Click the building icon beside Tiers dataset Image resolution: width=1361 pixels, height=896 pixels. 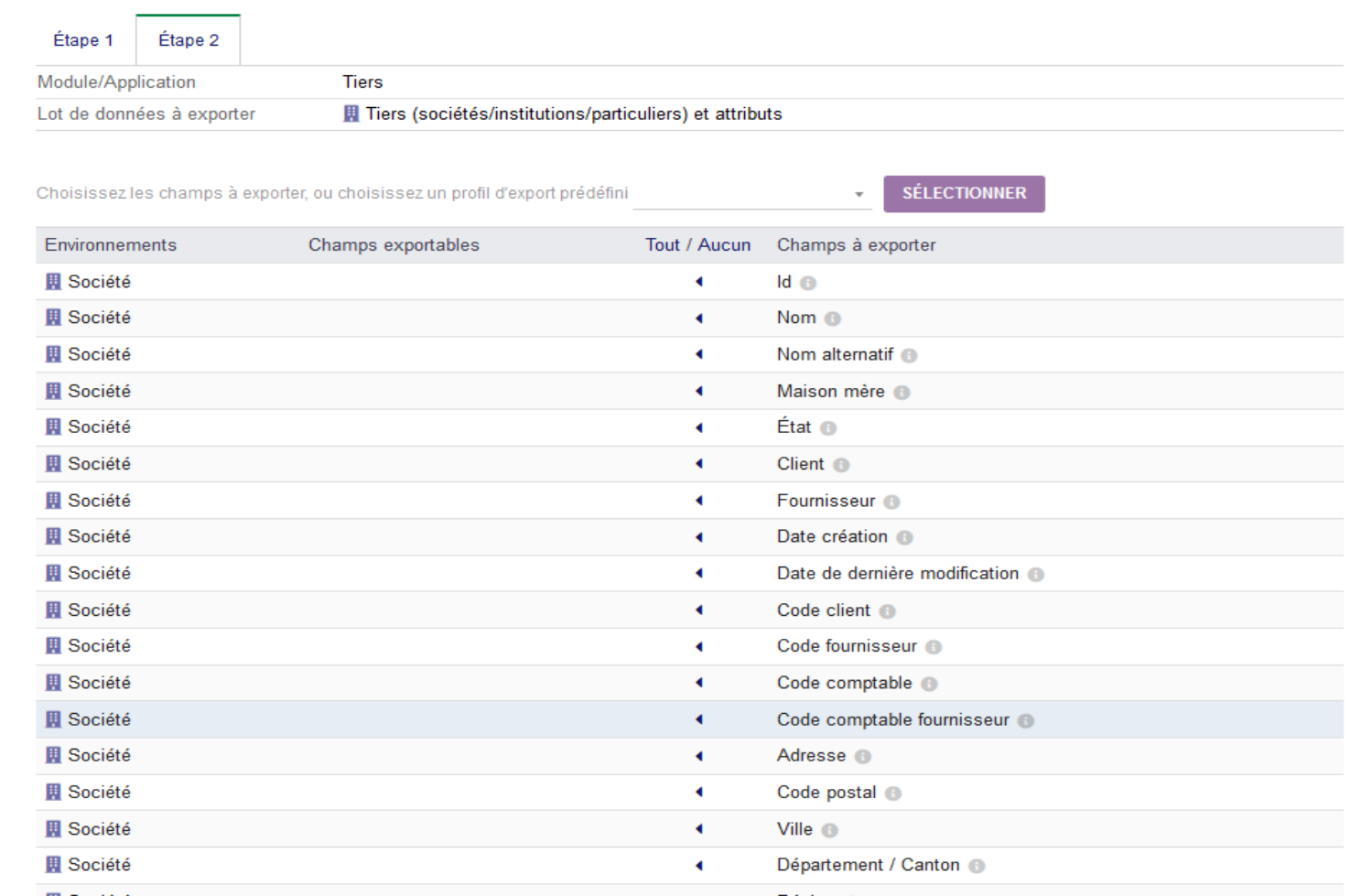pyautogui.click(x=351, y=113)
